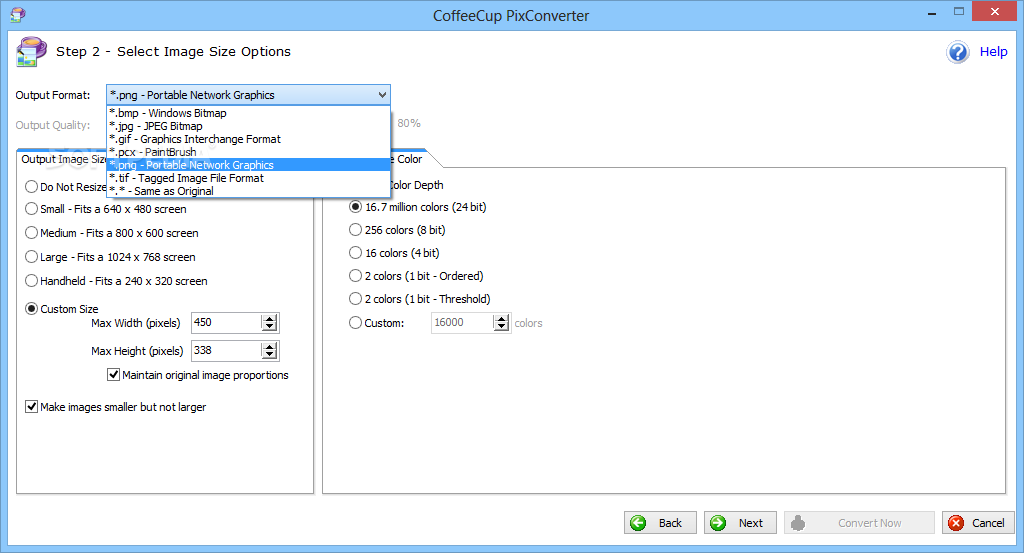Choose *.* - Same as Original option
This screenshot has width=1024, height=553.
point(248,191)
